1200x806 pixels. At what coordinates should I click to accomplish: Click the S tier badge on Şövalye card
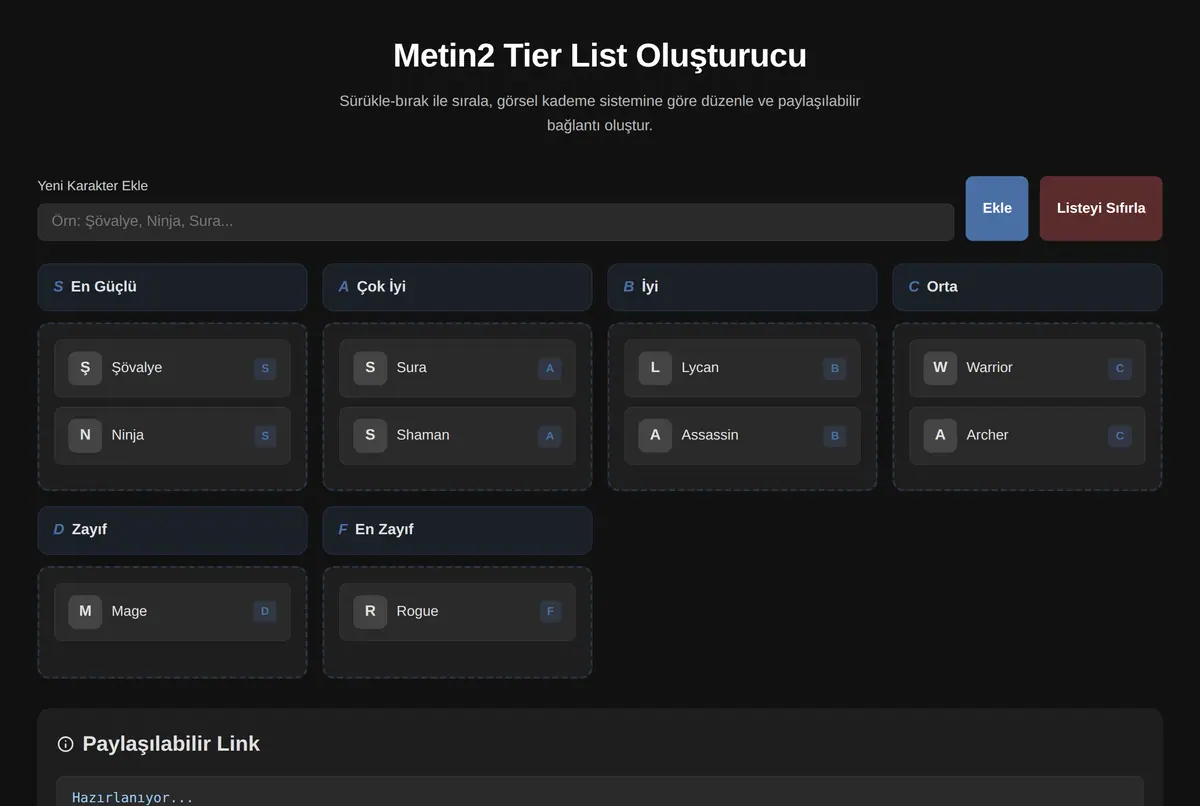265,368
